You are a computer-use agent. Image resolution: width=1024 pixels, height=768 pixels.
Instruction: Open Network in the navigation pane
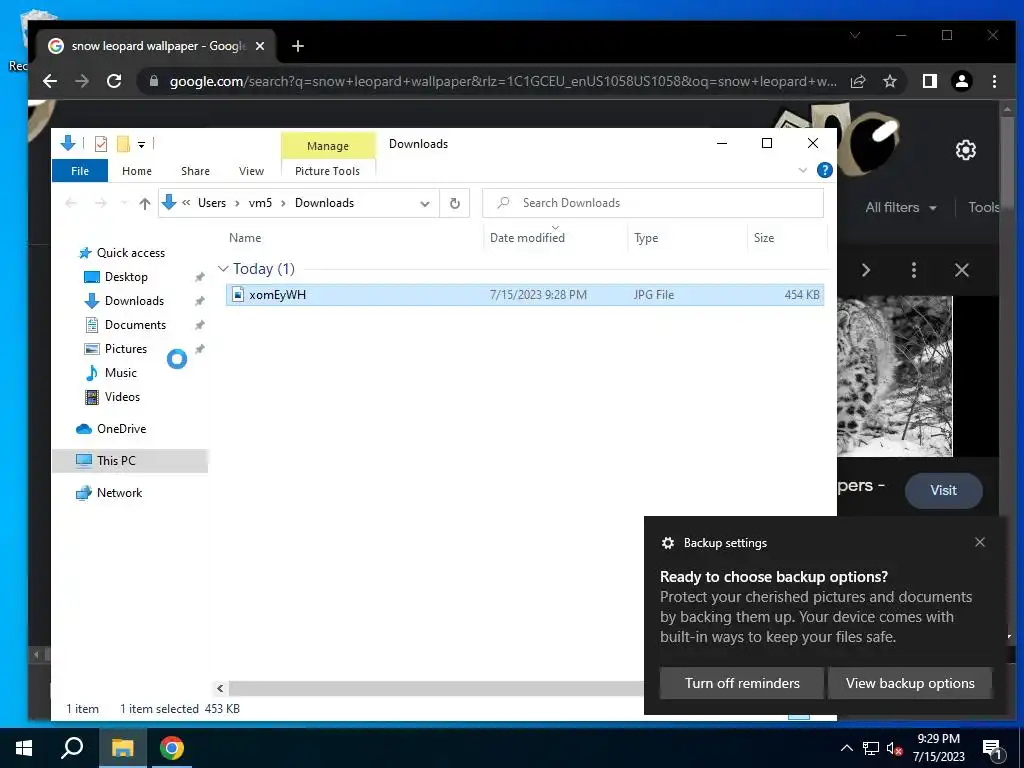click(119, 493)
